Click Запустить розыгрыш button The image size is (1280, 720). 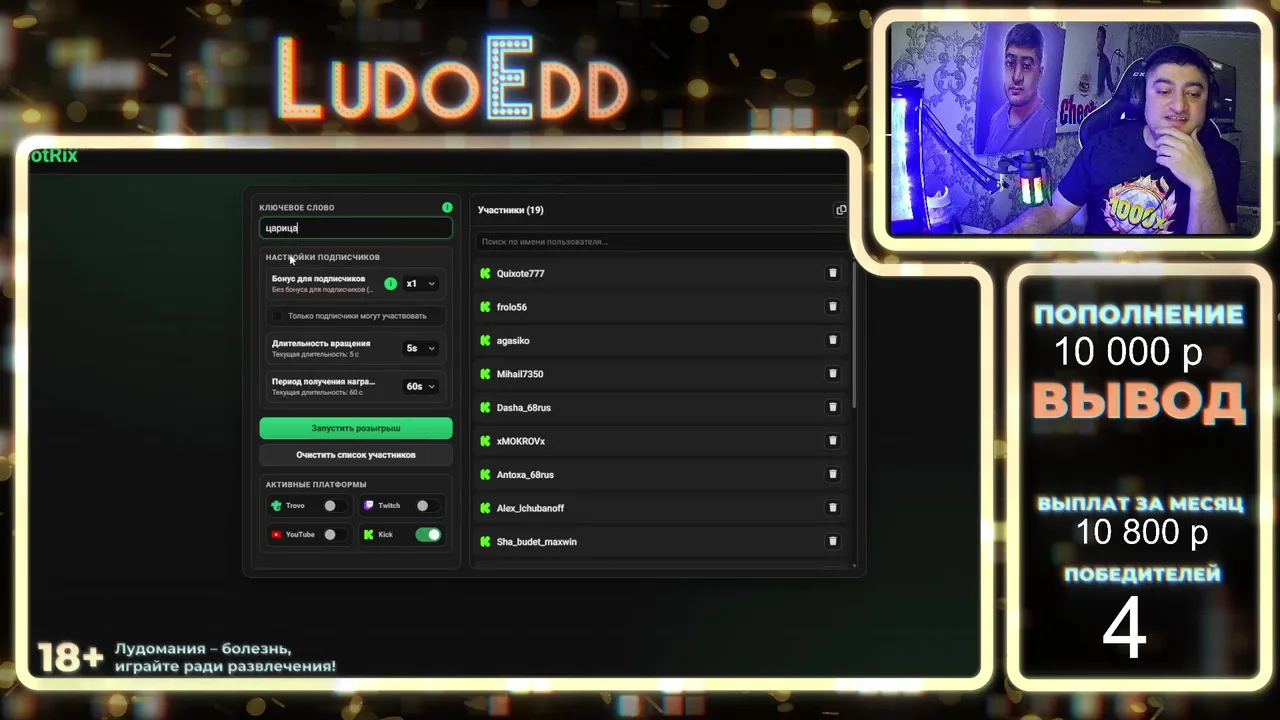356,428
